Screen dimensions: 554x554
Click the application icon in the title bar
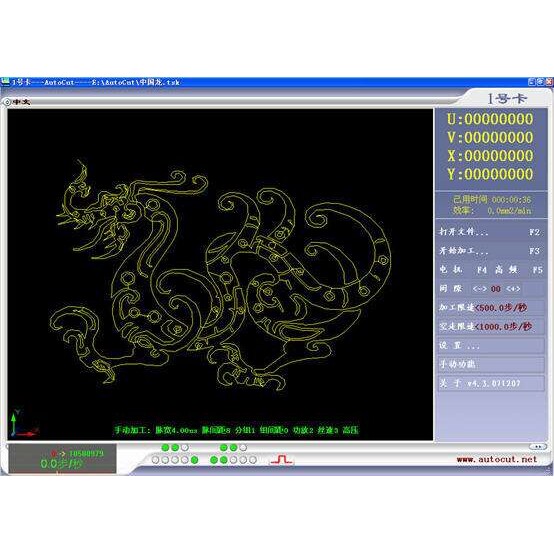pos(5,82)
